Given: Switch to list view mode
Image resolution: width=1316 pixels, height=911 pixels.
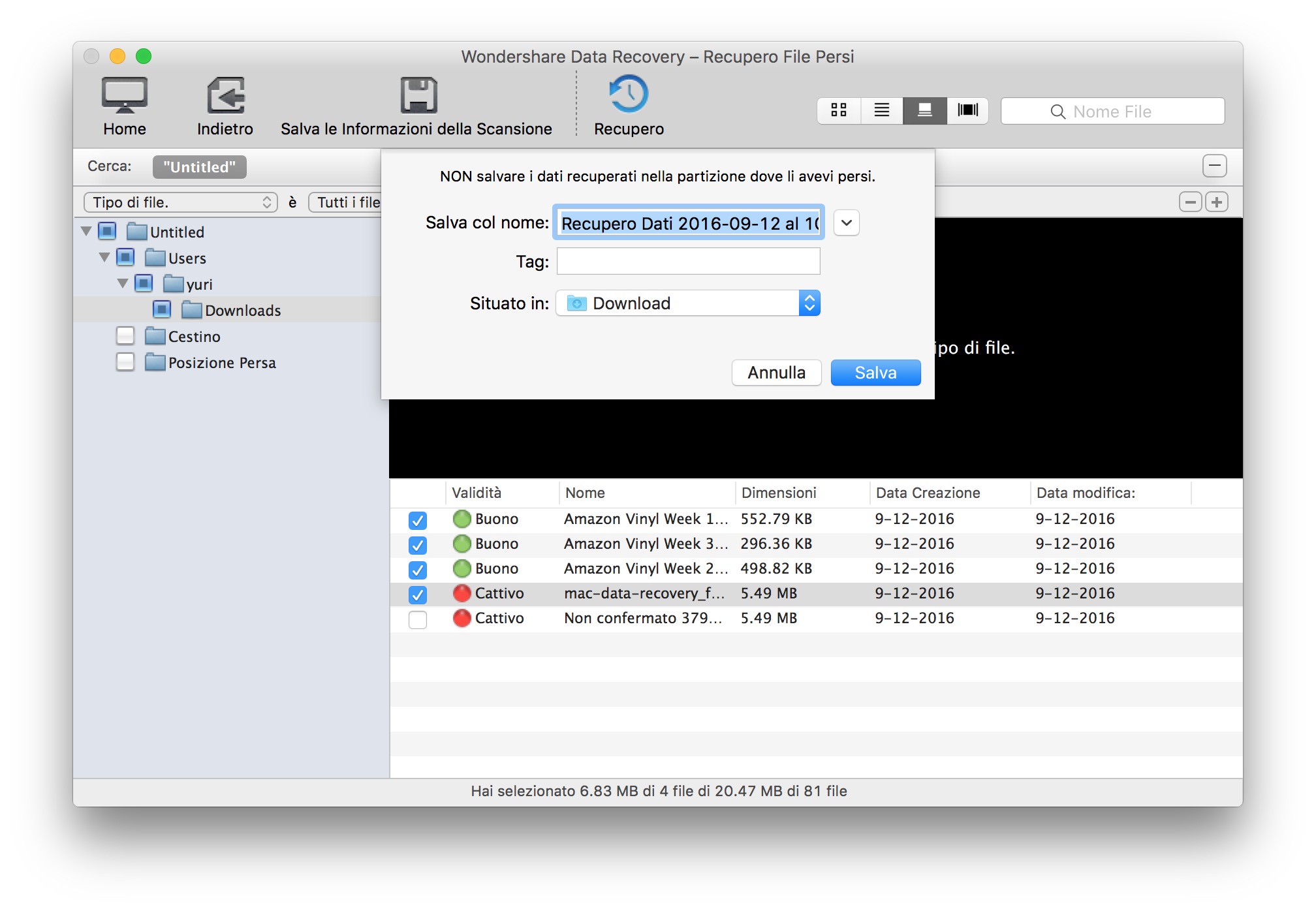Looking at the screenshot, I should 882,110.
